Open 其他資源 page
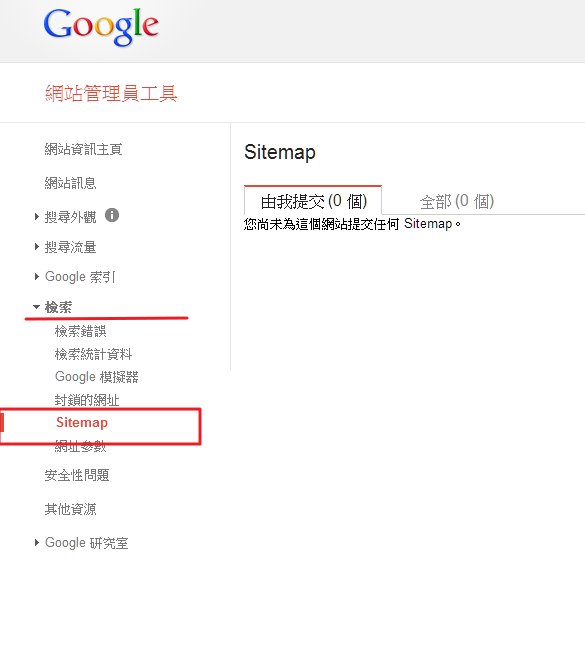Image resolution: width=585 pixels, height=652 pixels. pyautogui.click(x=70, y=509)
